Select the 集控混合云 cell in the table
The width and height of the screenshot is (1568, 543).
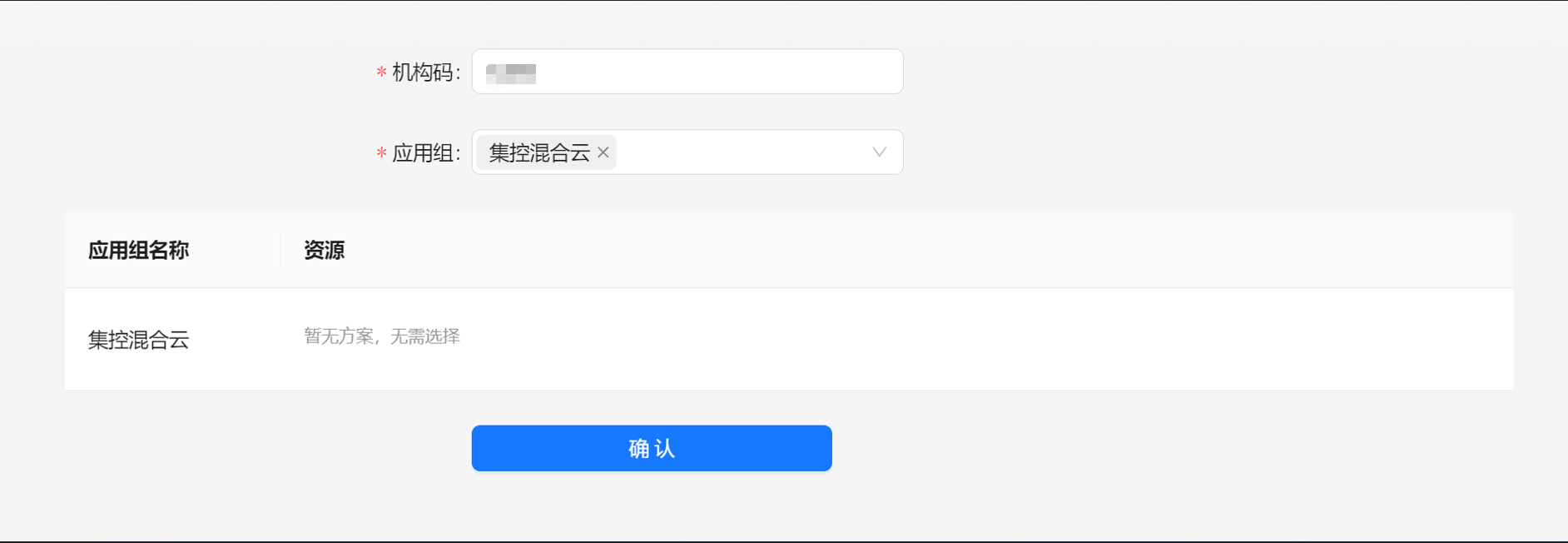click(x=139, y=340)
